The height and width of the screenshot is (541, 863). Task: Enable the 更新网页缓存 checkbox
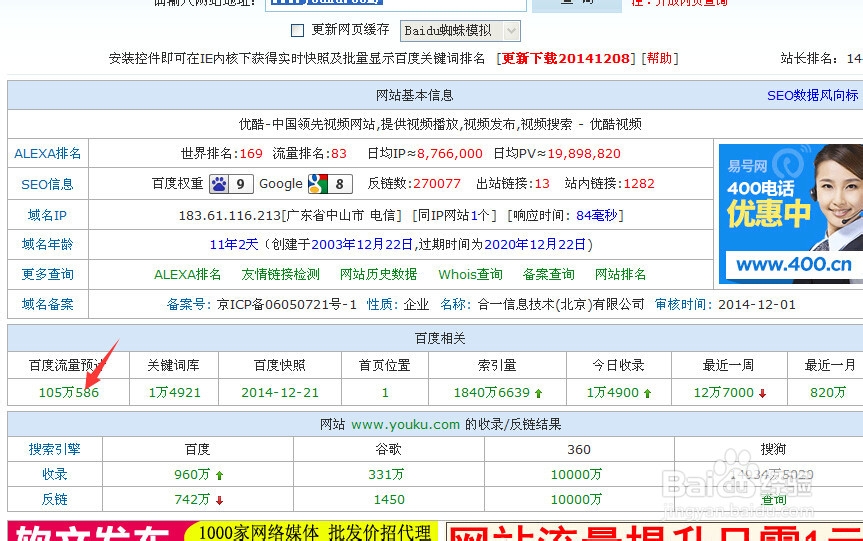[297, 30]
